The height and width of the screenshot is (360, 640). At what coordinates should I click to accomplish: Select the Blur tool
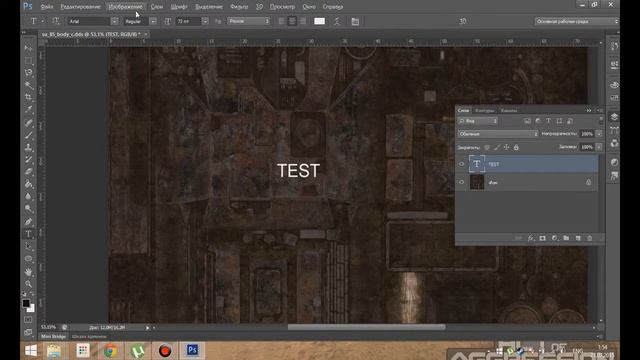click(x=28, y=196)
